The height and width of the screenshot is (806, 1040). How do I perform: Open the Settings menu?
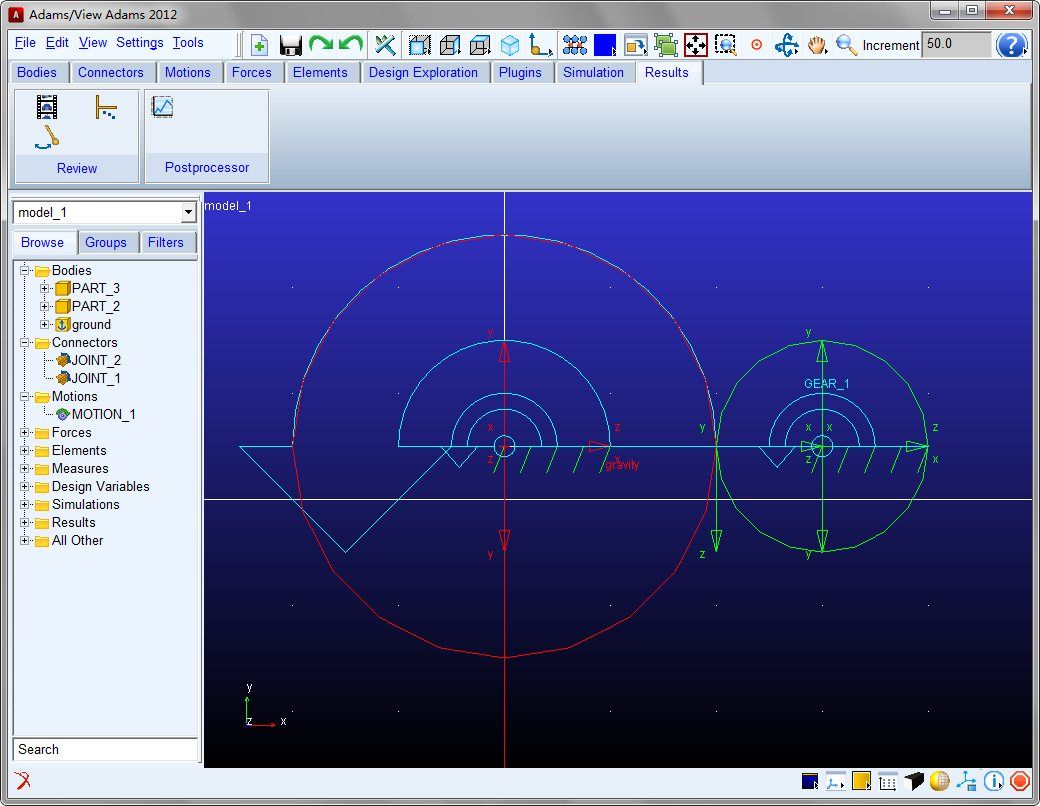click(x=139, y=43)
